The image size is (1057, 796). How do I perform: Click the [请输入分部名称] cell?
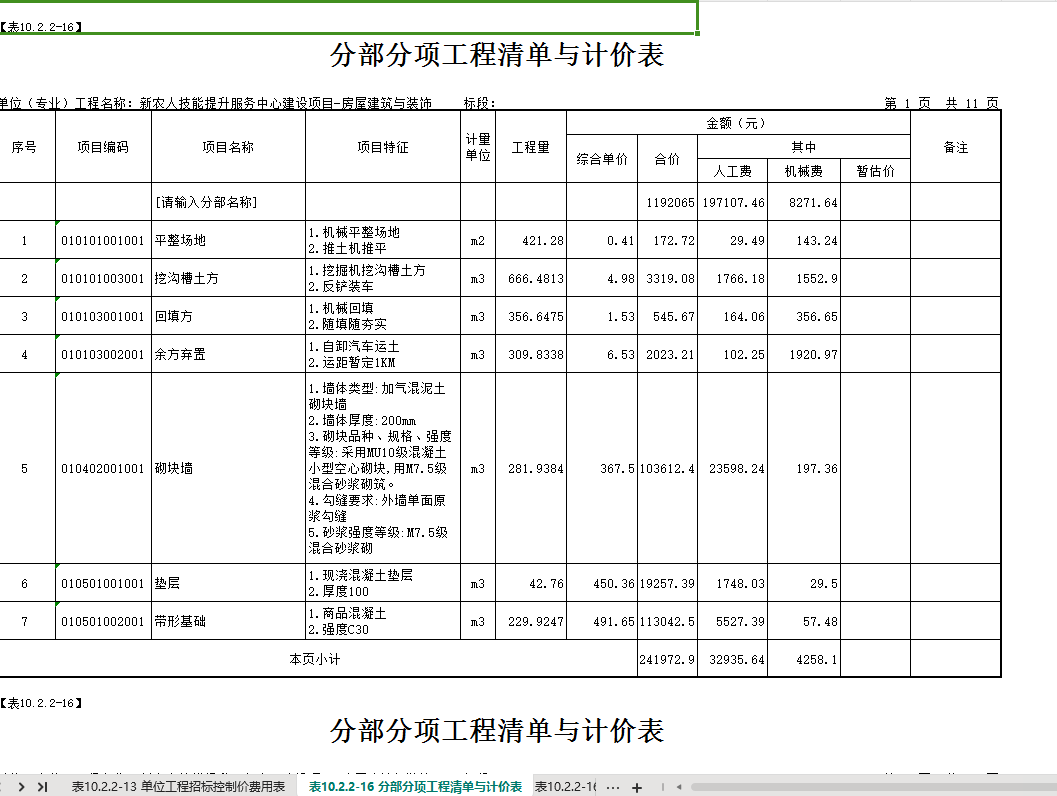229,202
